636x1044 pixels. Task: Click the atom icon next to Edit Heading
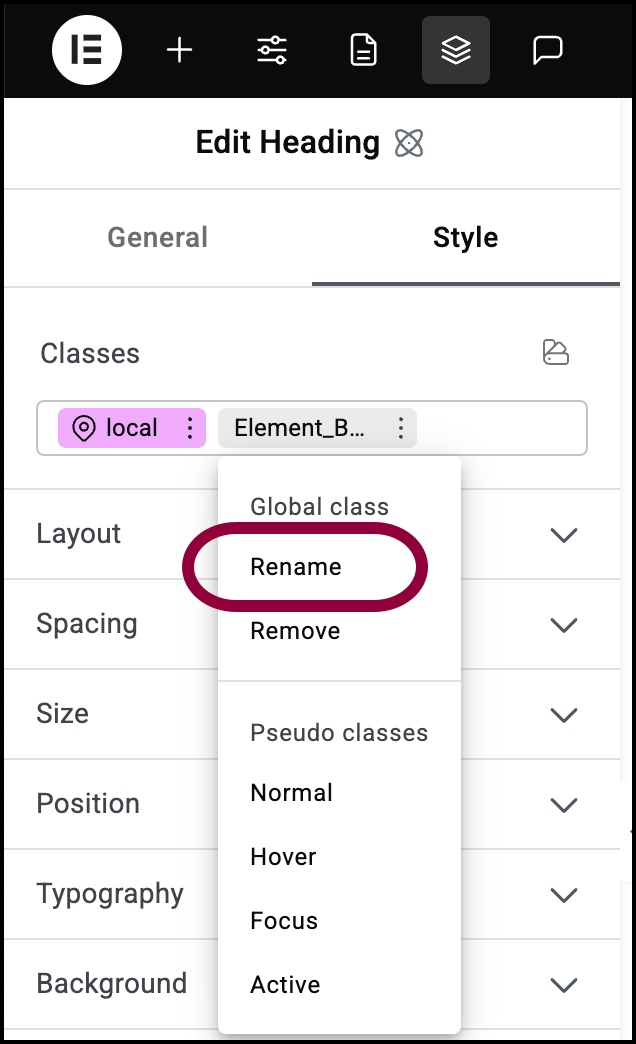point(409,142)
